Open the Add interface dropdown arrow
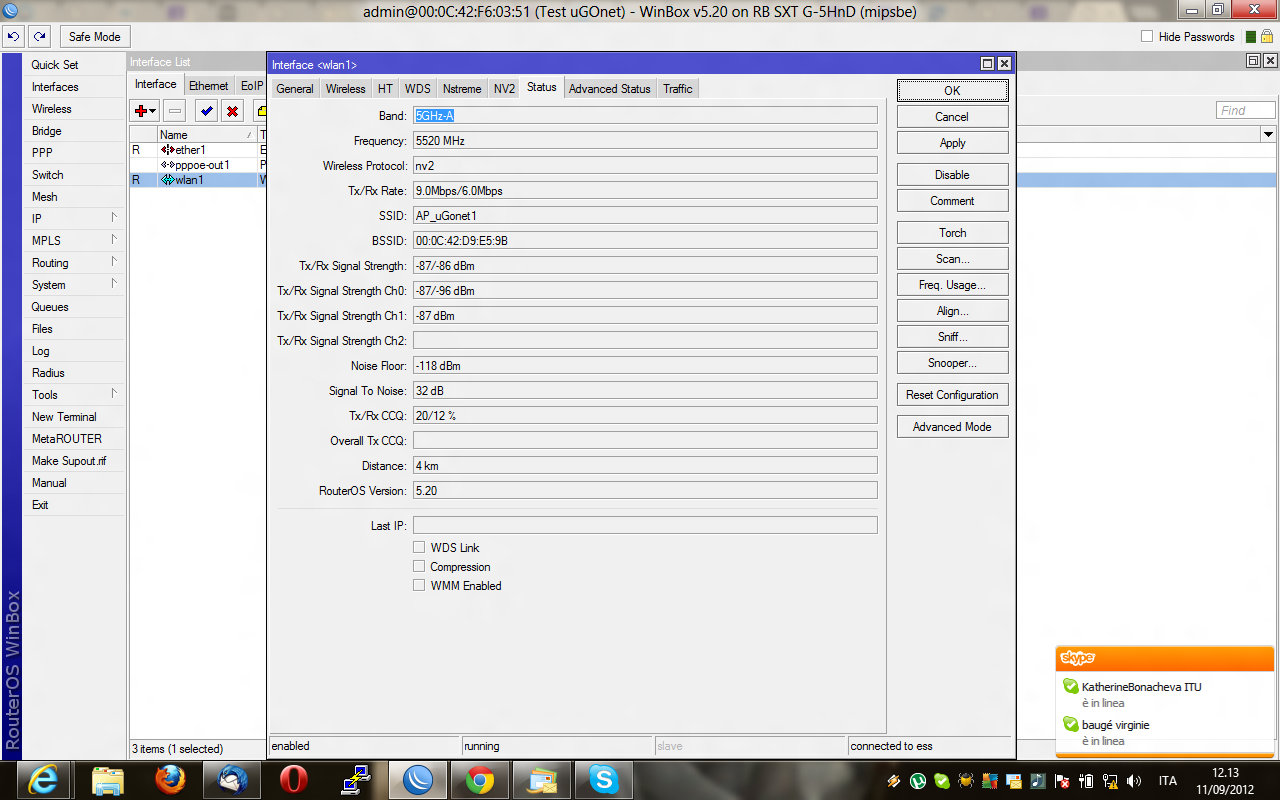This screenshot has height=800, width=1280. 153,112
